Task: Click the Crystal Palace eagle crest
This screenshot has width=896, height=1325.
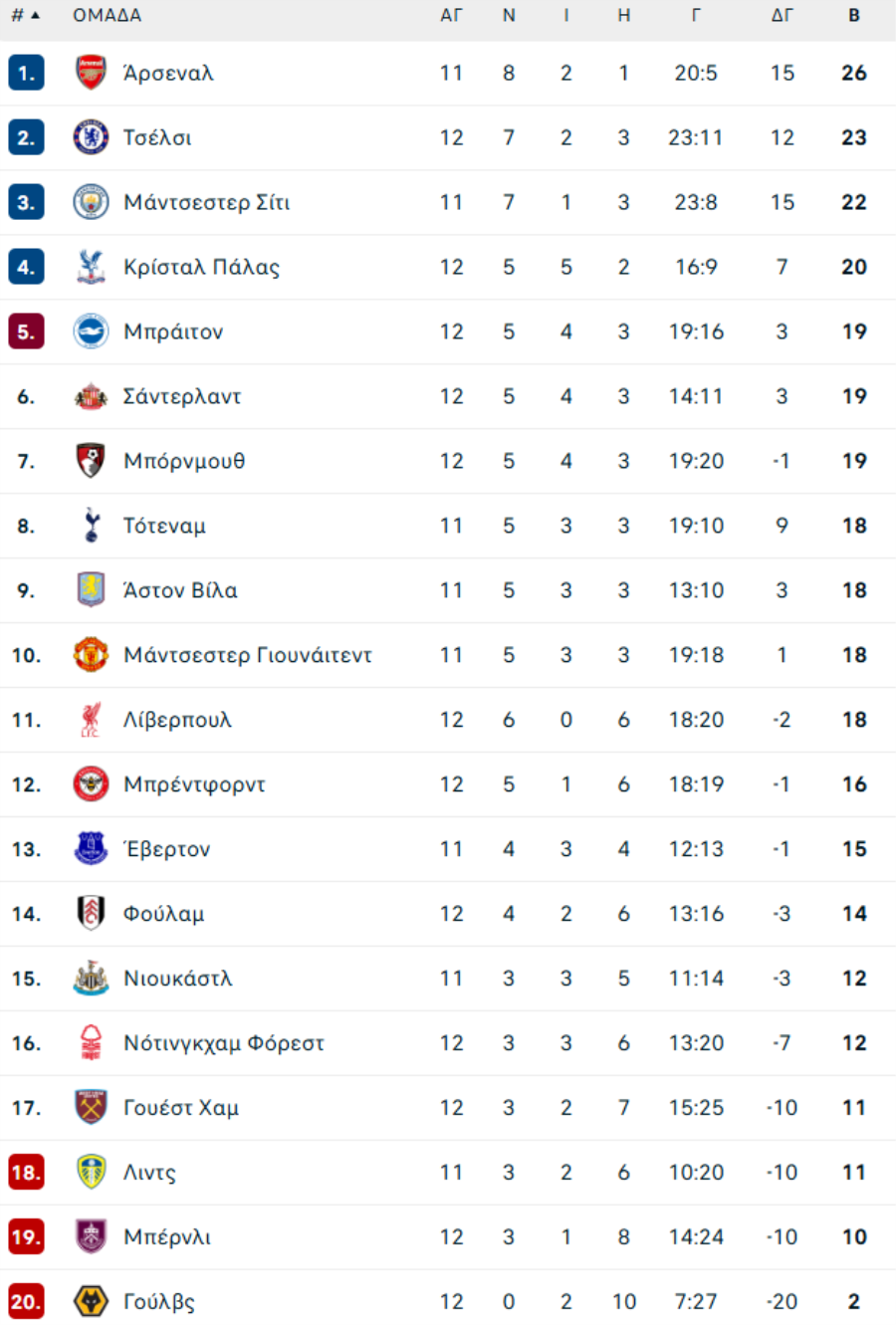Action: [91, 267]
